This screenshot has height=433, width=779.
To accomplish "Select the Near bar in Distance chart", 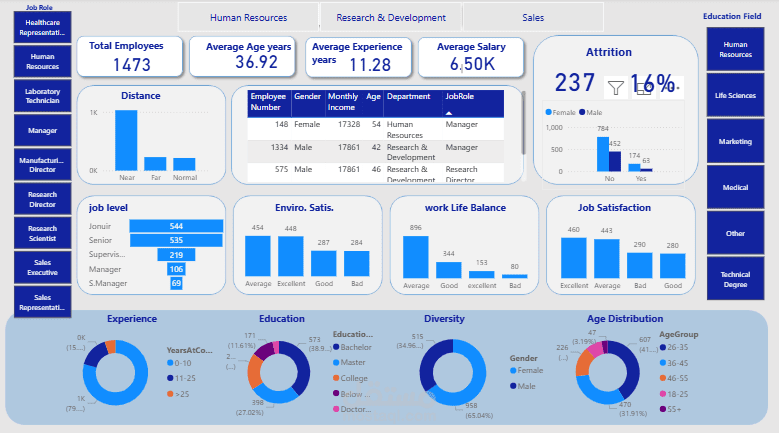I will coord(126,141).
